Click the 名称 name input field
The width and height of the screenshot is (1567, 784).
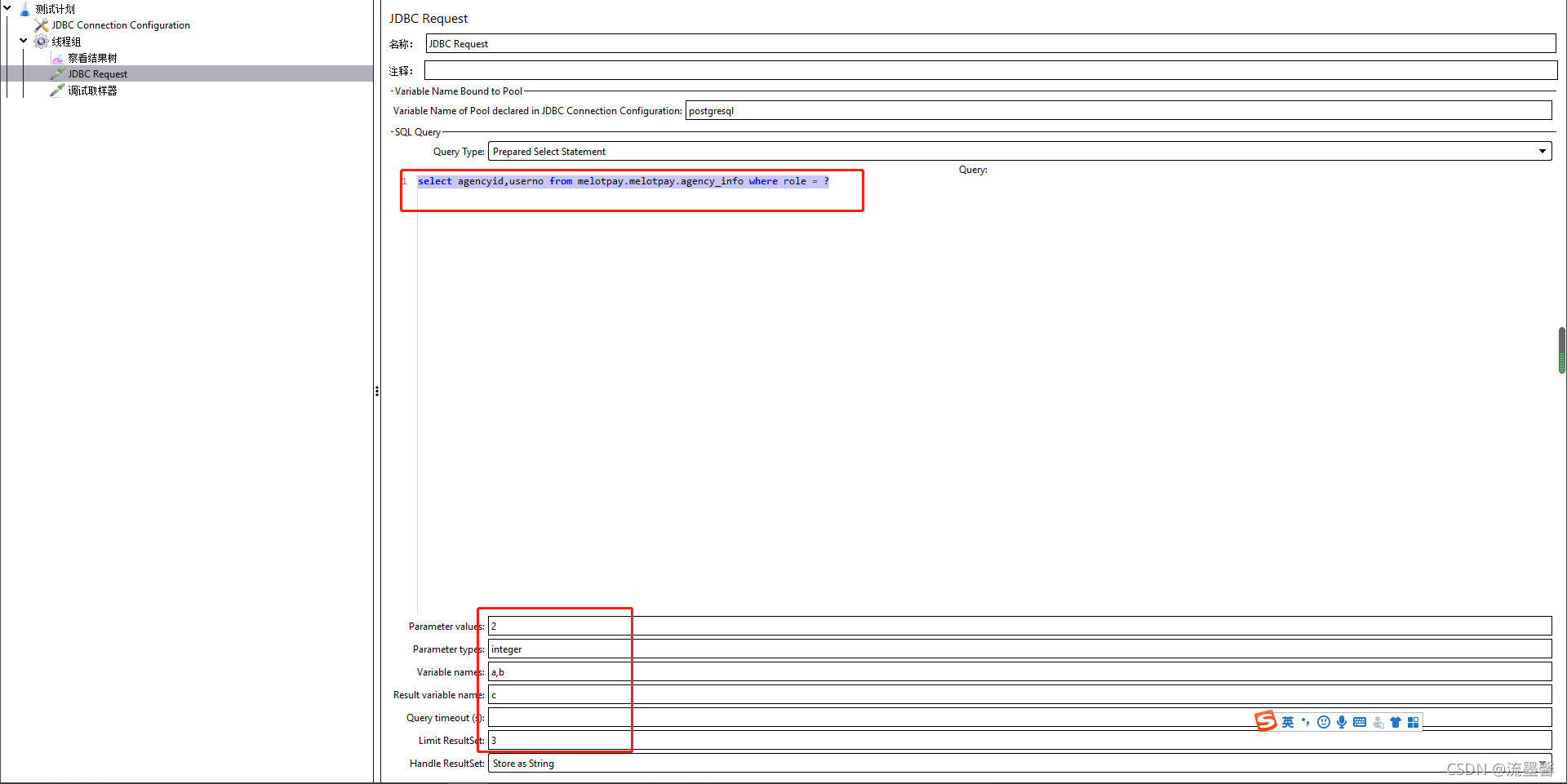991,43
